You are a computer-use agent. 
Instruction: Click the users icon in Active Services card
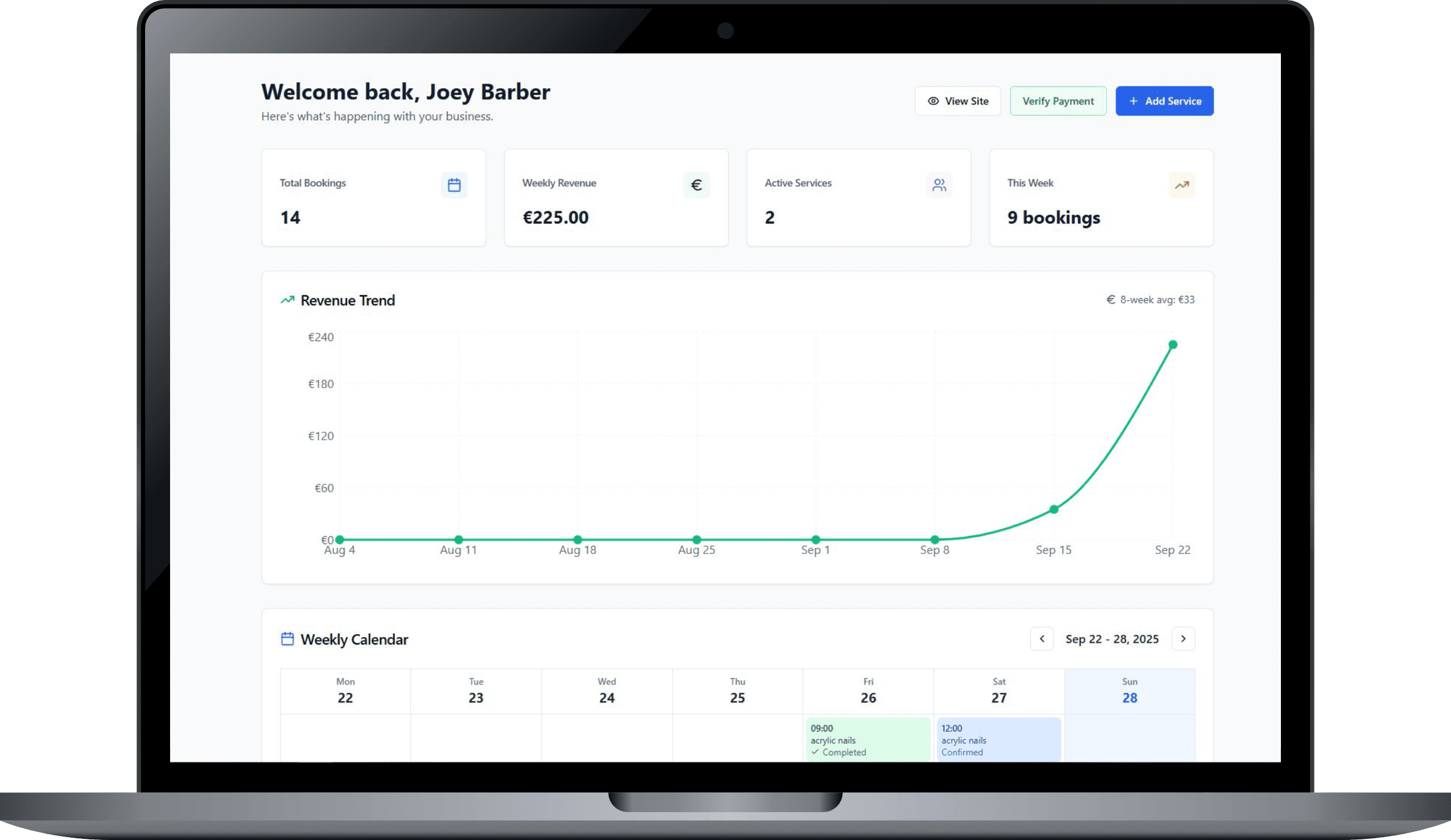[x=939, y=185]
